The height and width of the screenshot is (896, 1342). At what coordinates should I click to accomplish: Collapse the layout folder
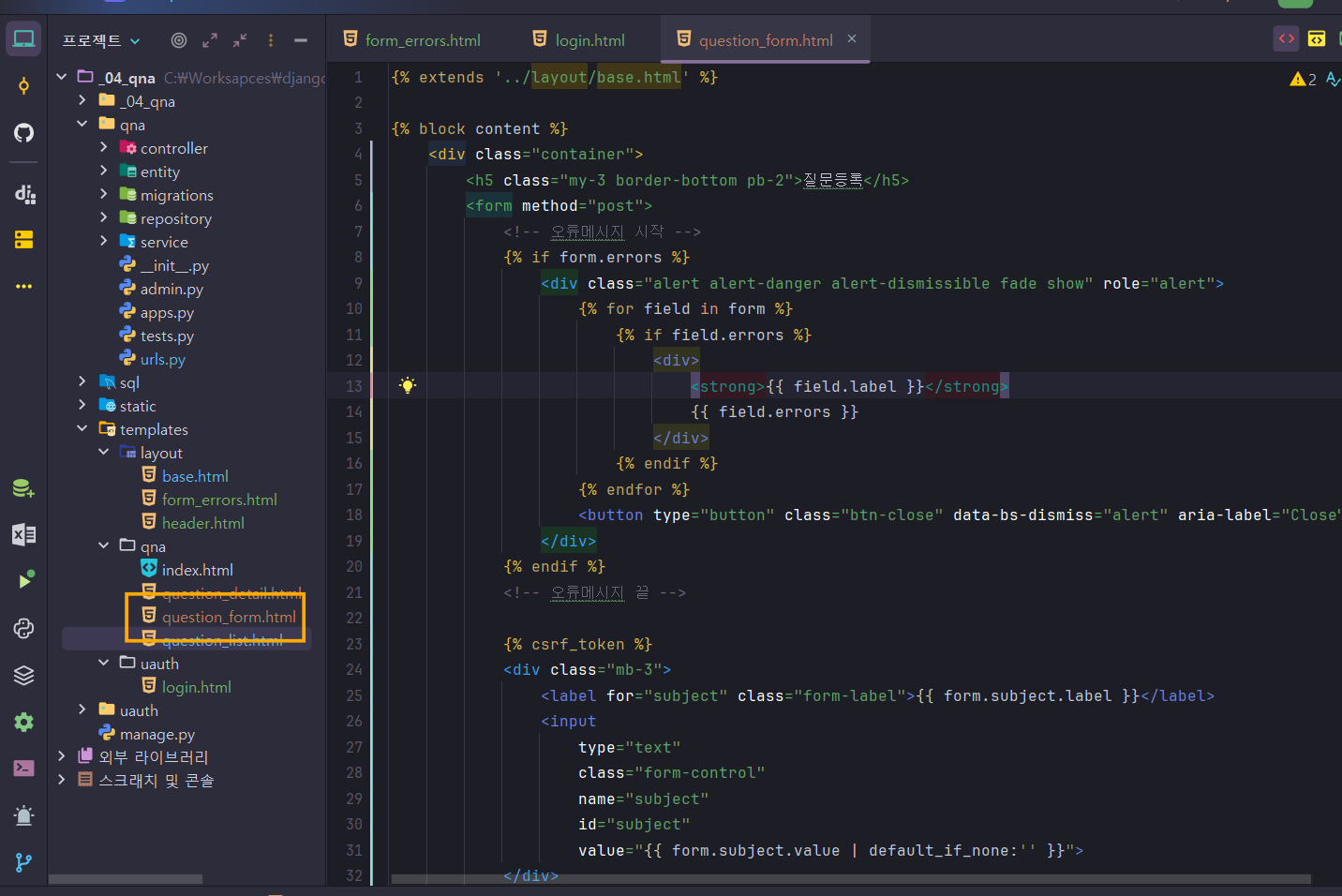point(103,452)
